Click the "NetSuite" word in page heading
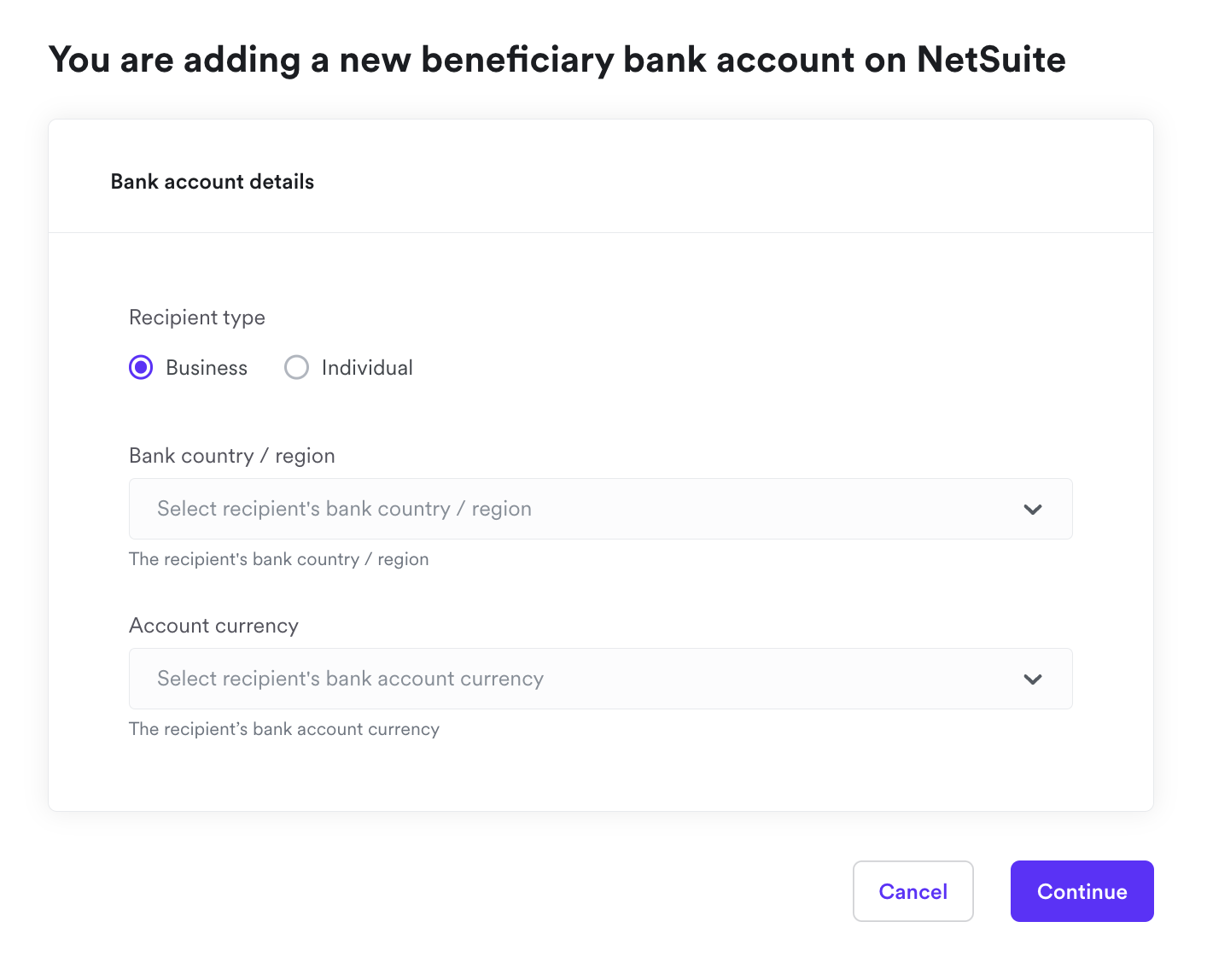1207x980 pixels. (991, 60)
